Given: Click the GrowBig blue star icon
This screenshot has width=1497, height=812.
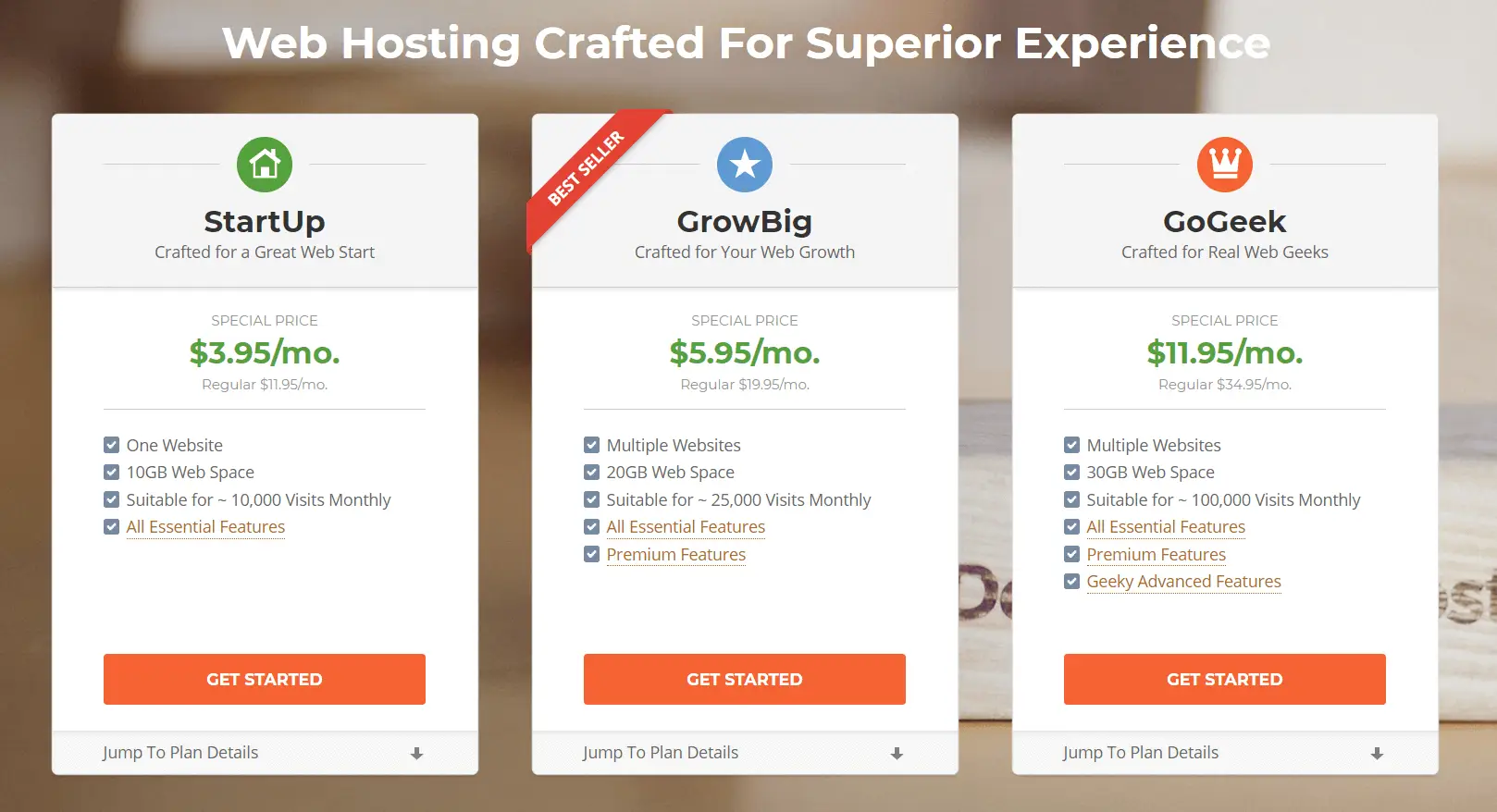Looking at the screenshot, I should [x=745, y=164].
